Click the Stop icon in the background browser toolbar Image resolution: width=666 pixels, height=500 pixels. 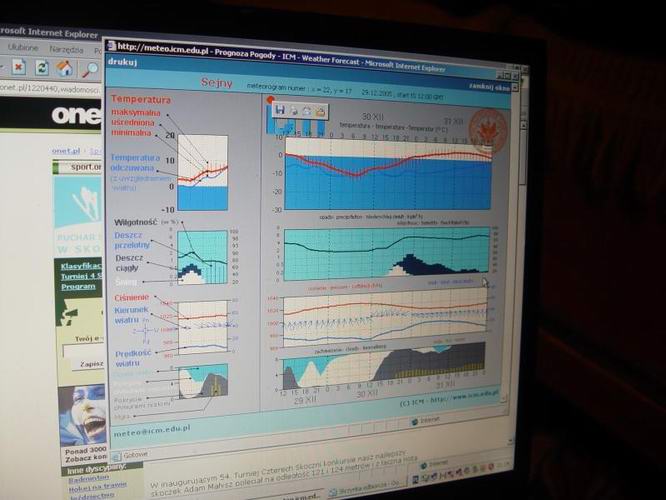[x=18, y=68]
